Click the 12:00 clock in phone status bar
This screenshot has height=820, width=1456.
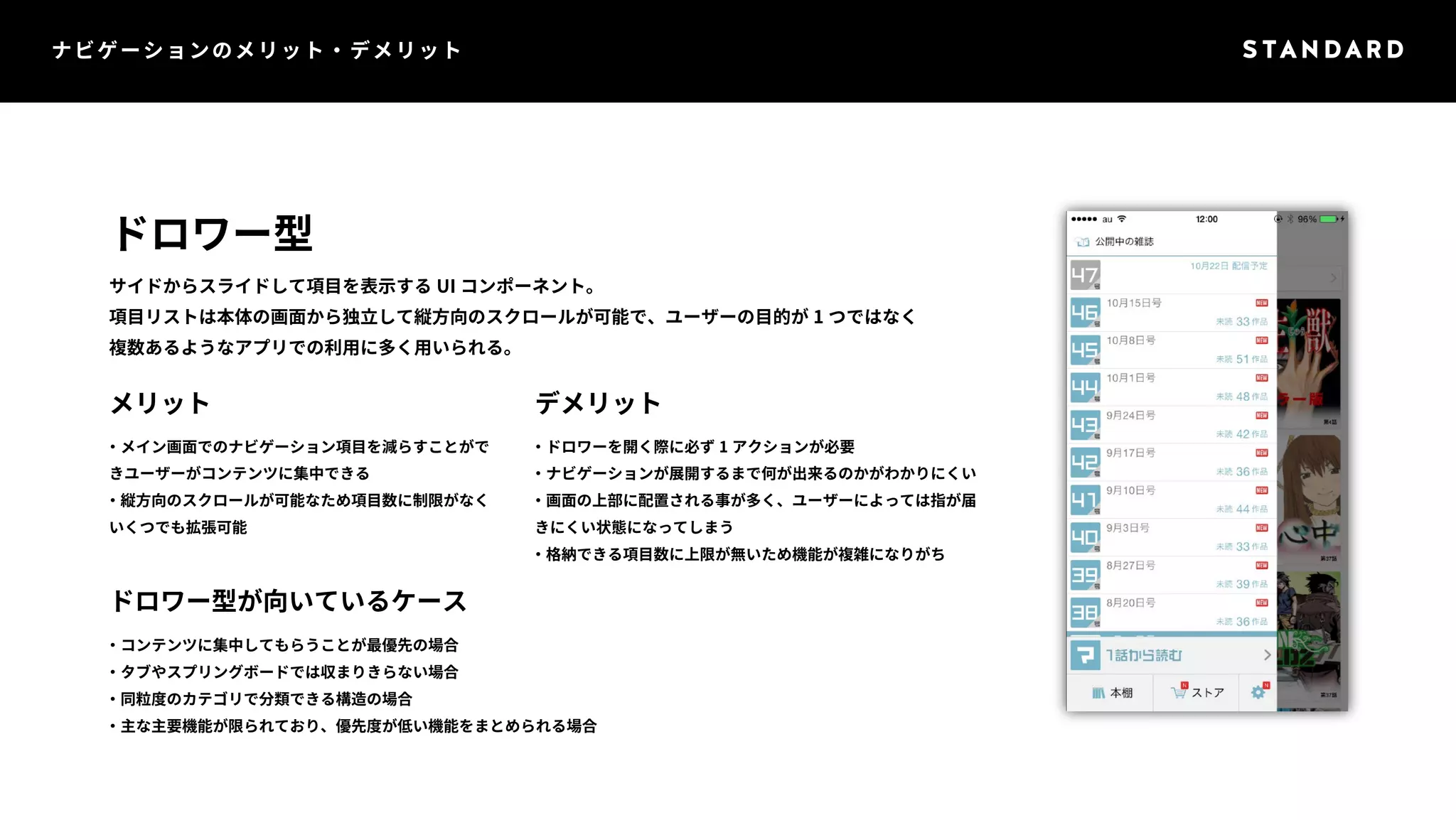(1206, 219)
